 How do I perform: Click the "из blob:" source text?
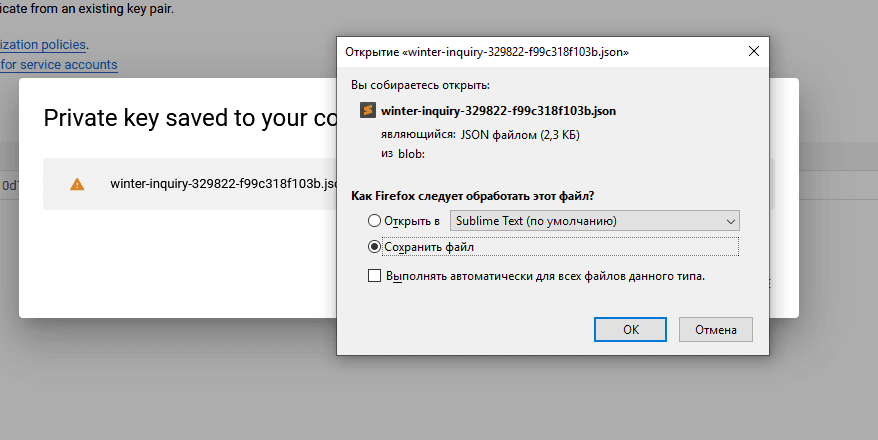pos(403,153)
